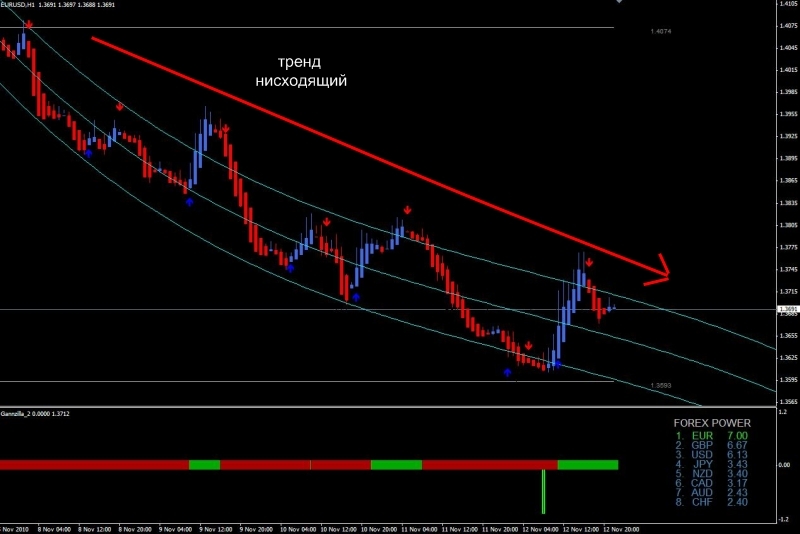Click the green vertical spike in the indicator window
The height and width of the screenshot is (534, 800).
(x=543, y=492)
